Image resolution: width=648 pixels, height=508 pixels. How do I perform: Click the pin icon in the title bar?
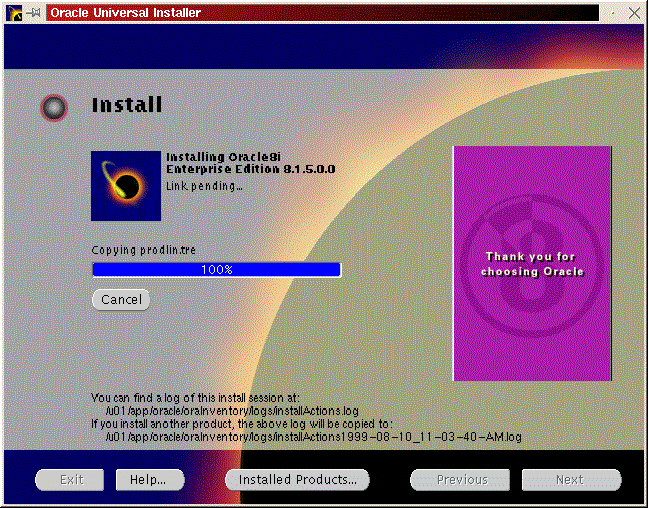click(x=33, y=12)
